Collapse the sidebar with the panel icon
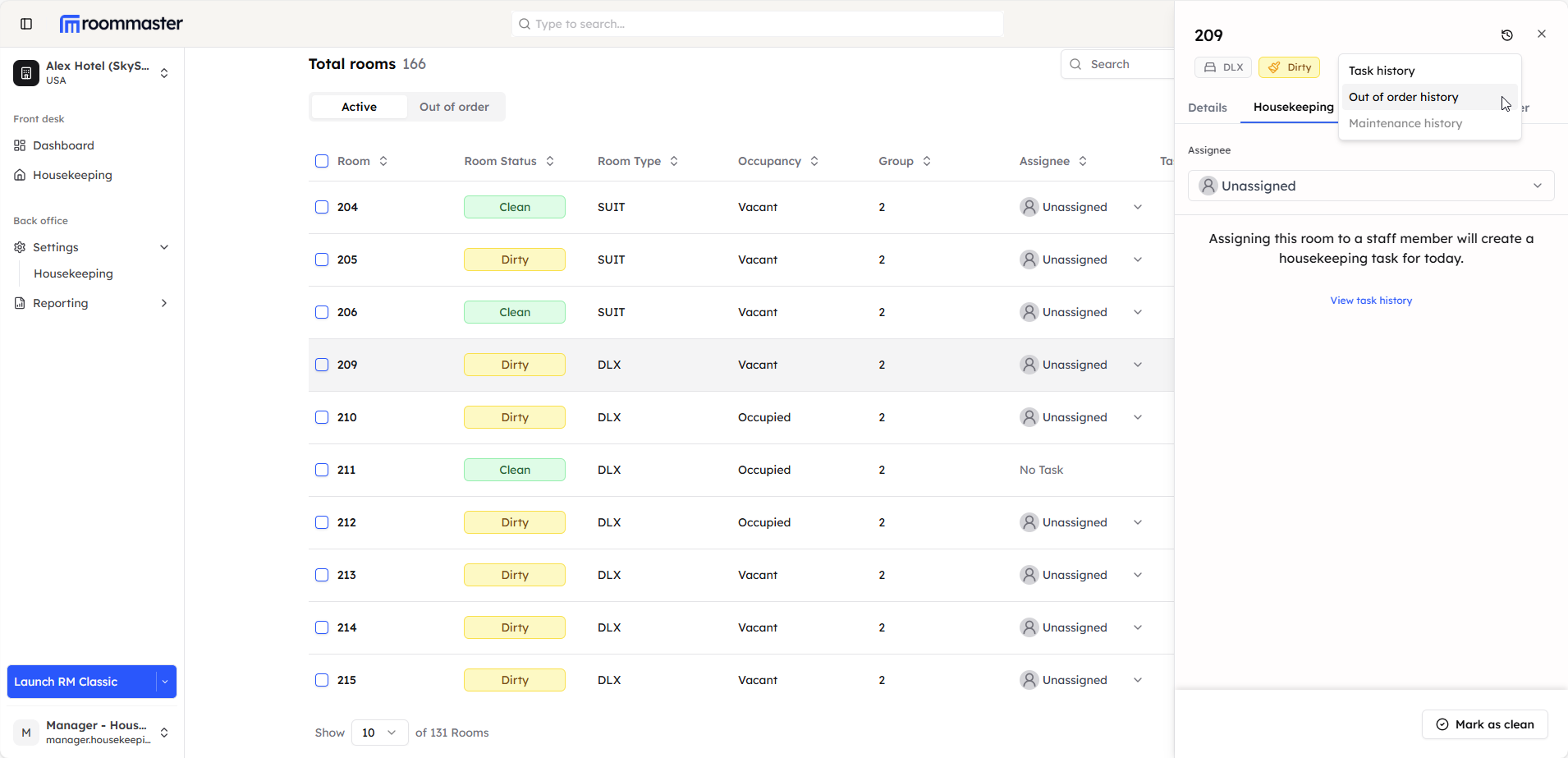This screenshot has width=1568, height=758. click(x=26, y=24)
